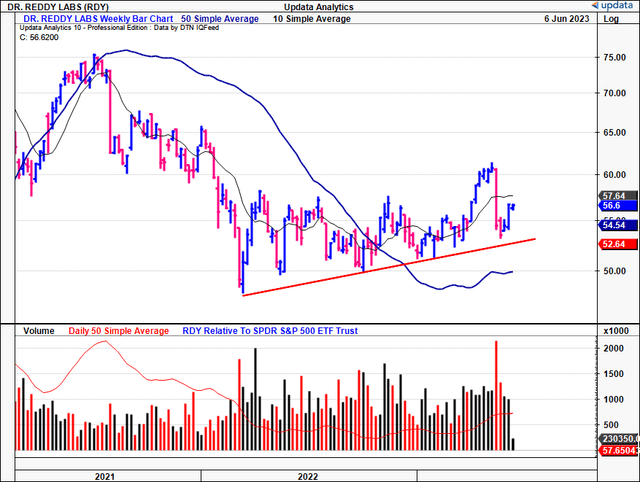Click the 'Updata Analytics' header text

(319, 7)
